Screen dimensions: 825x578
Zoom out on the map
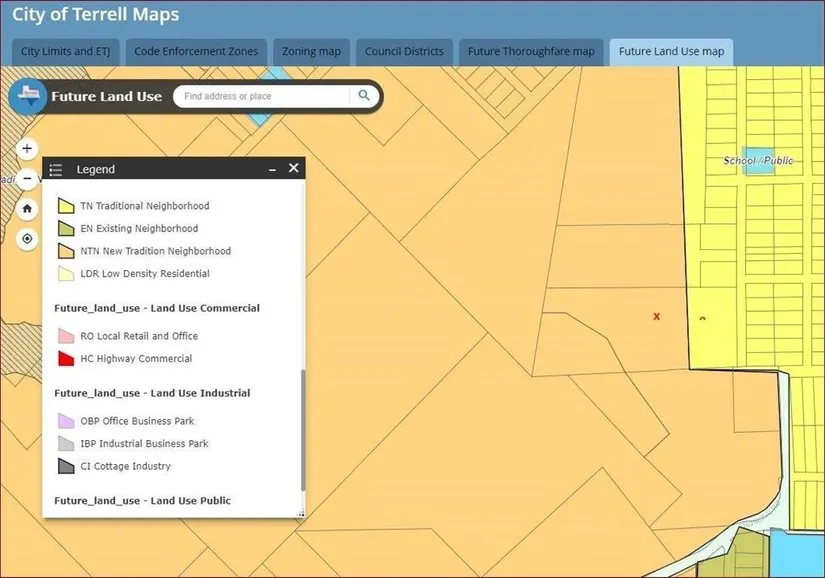[x=27, y=179]
